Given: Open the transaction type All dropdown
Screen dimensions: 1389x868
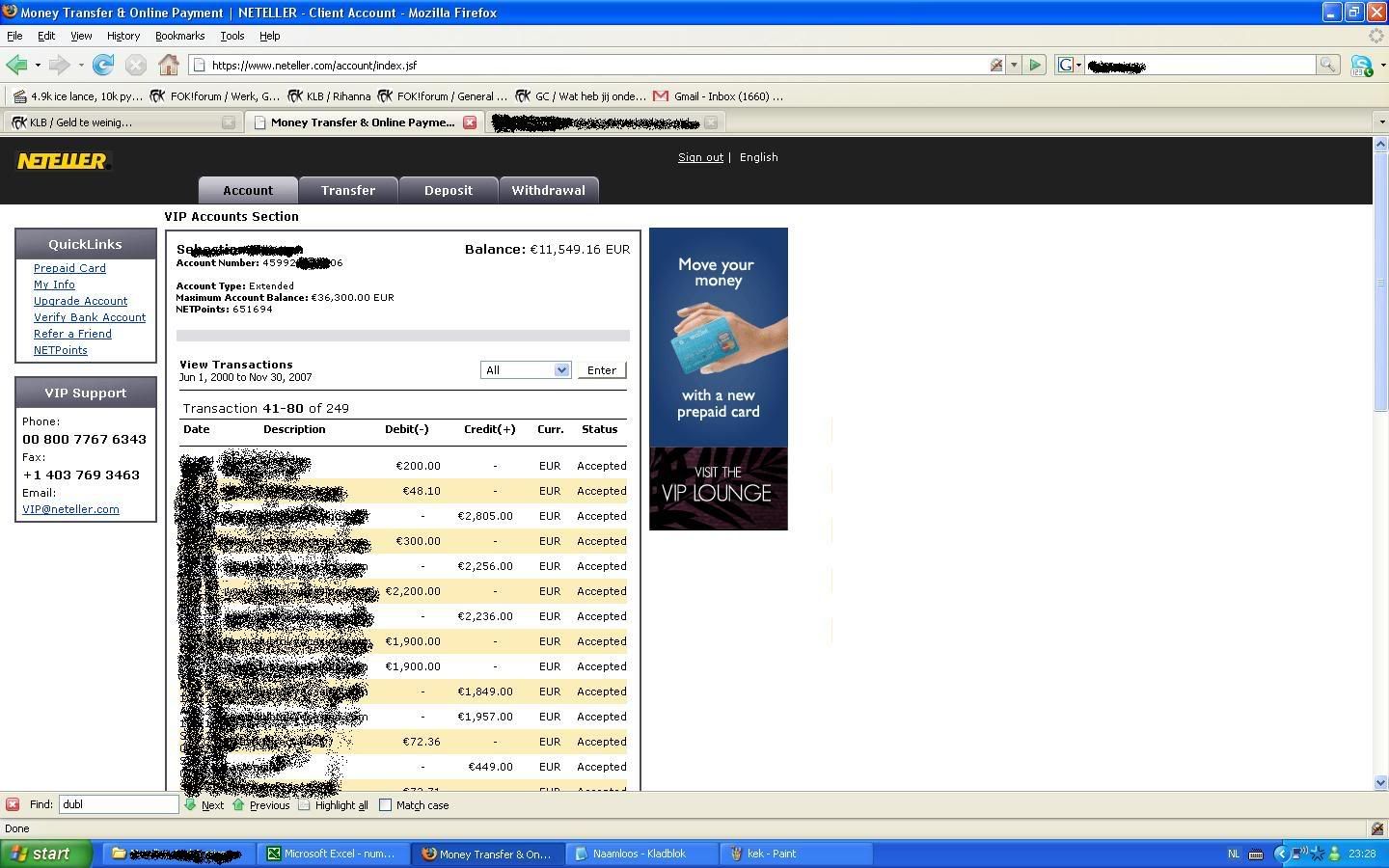Looking at the screenshot, I should [x=526, y=370].
